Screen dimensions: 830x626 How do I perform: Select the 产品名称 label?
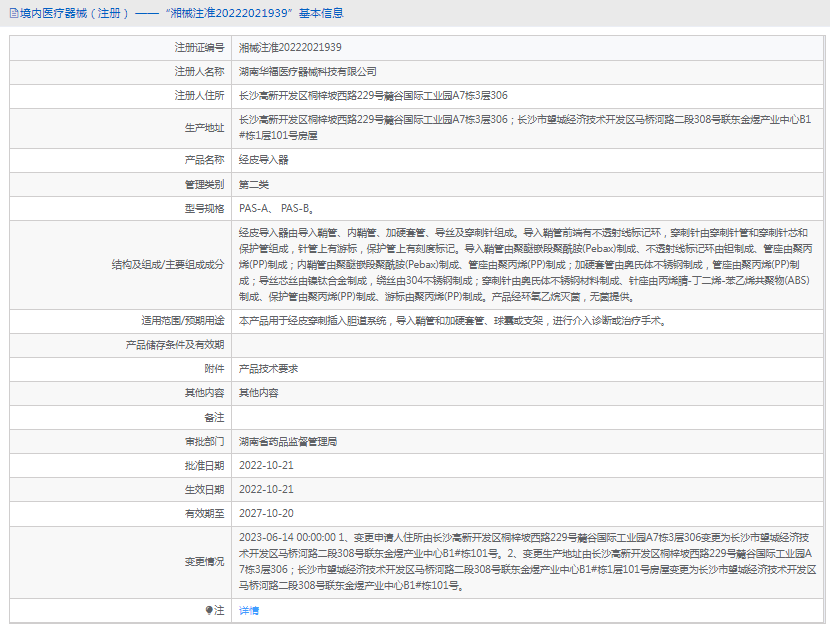(x=204, y=160)
